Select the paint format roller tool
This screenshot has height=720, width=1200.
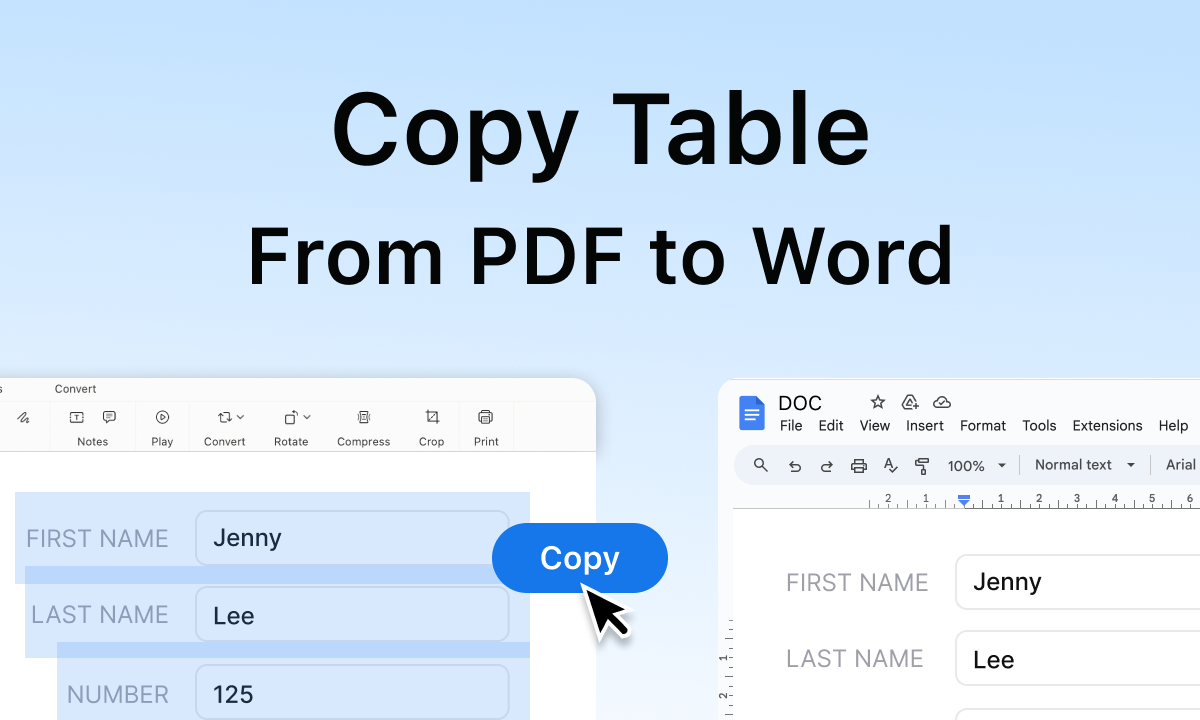[x=922, y=466]
